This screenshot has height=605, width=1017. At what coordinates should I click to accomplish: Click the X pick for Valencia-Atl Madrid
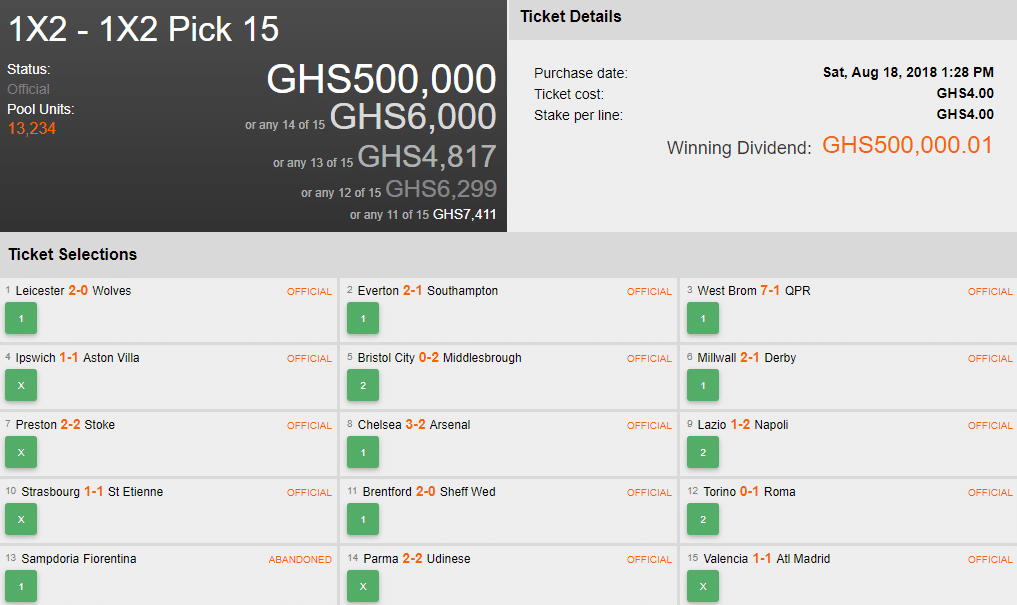703,587
